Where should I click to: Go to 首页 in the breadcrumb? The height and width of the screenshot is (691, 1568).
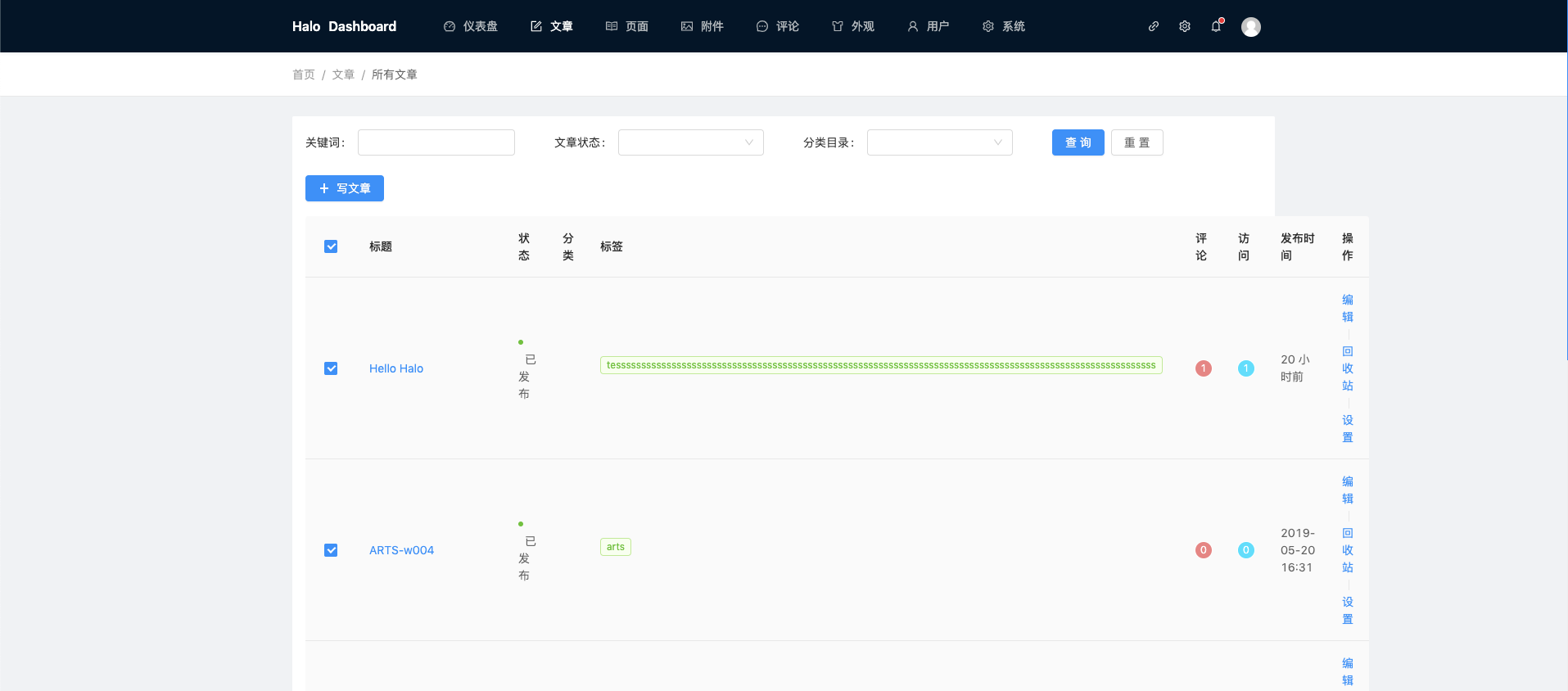(304, 75)
